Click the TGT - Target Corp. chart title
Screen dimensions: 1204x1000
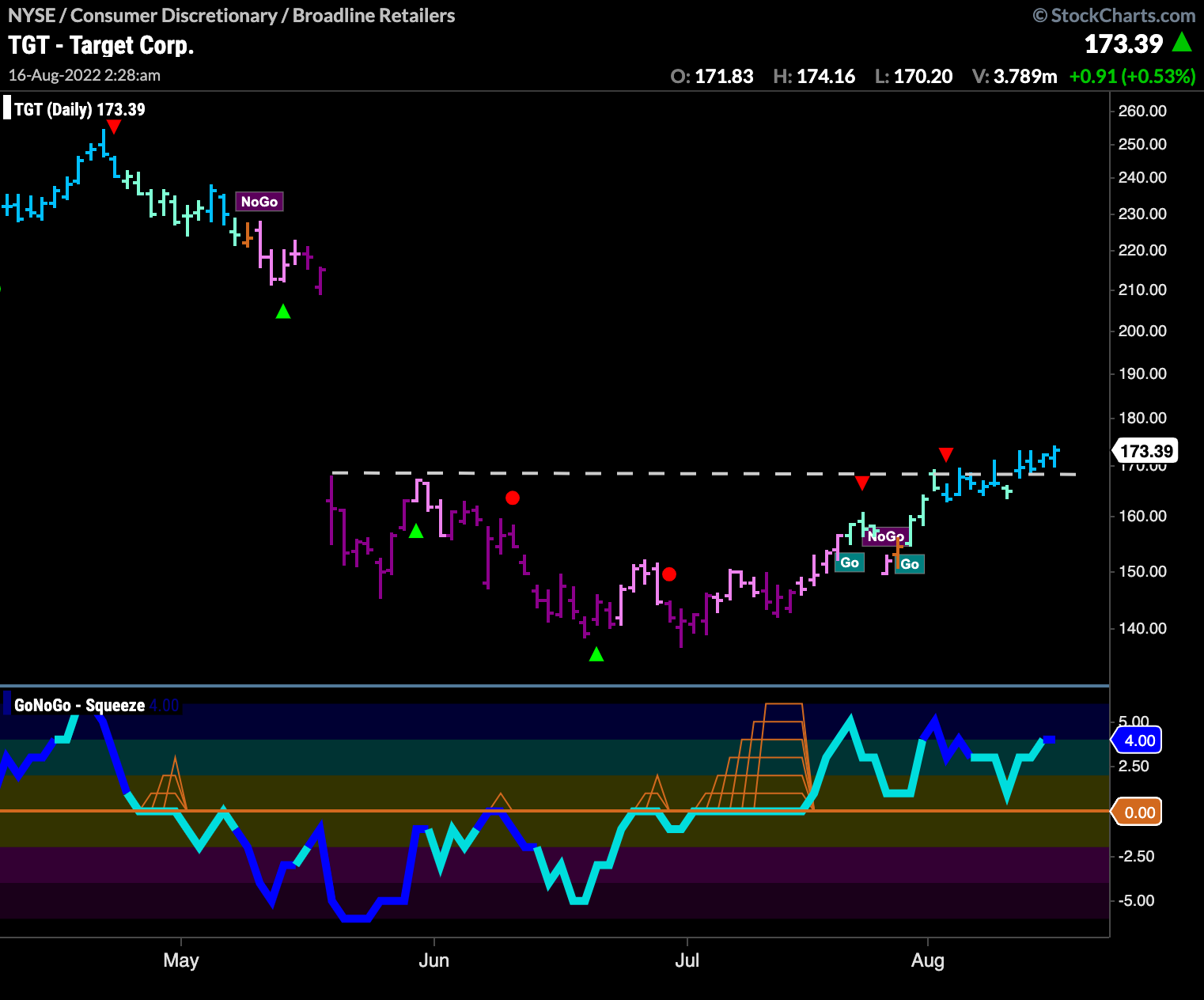[101, 45]
